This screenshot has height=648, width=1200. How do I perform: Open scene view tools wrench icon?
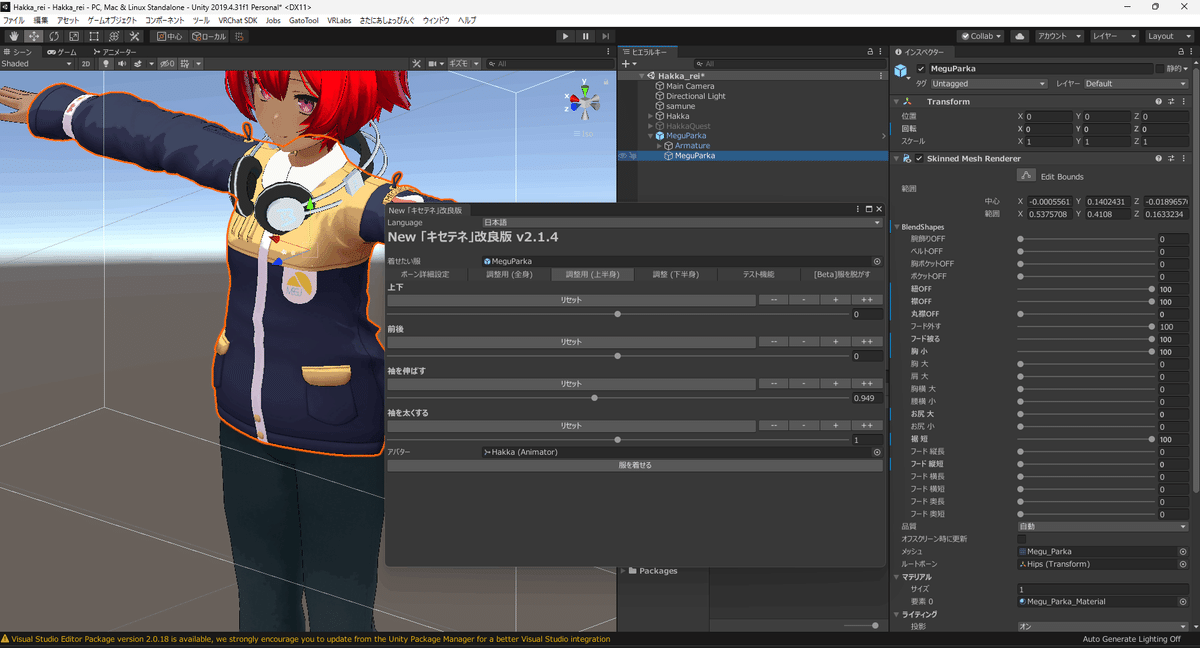tap(417, 63)
